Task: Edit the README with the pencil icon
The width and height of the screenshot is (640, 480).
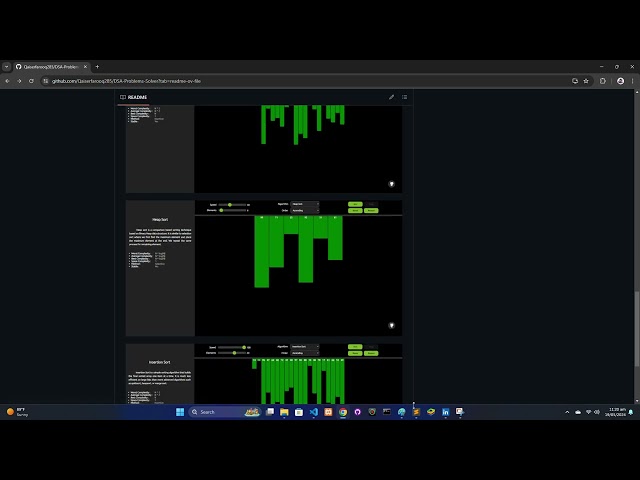Action: (x=391, y=97)
